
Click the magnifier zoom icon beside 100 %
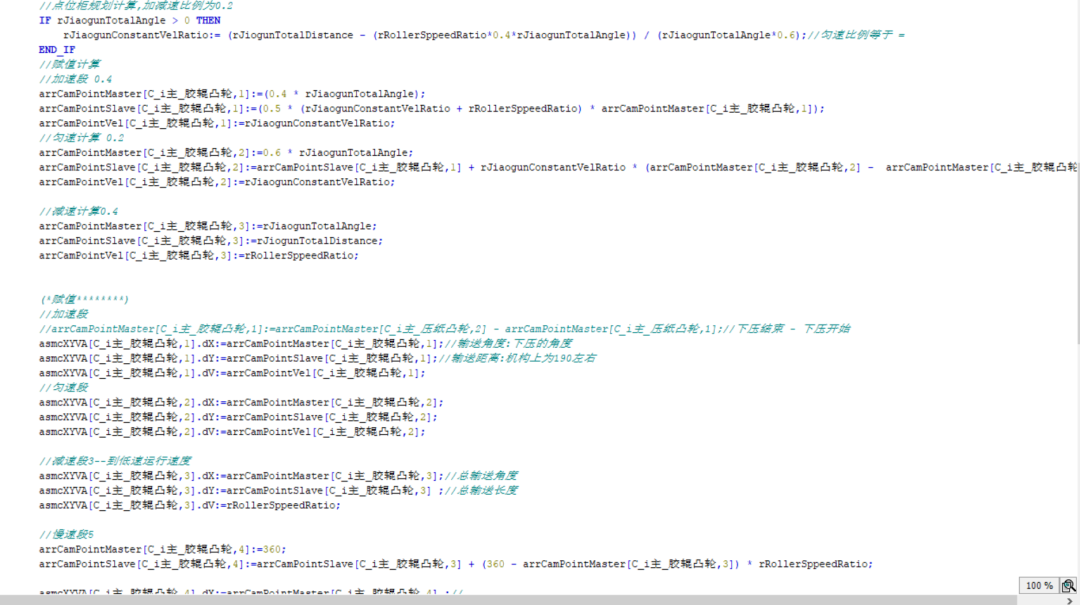(1068, 586)
